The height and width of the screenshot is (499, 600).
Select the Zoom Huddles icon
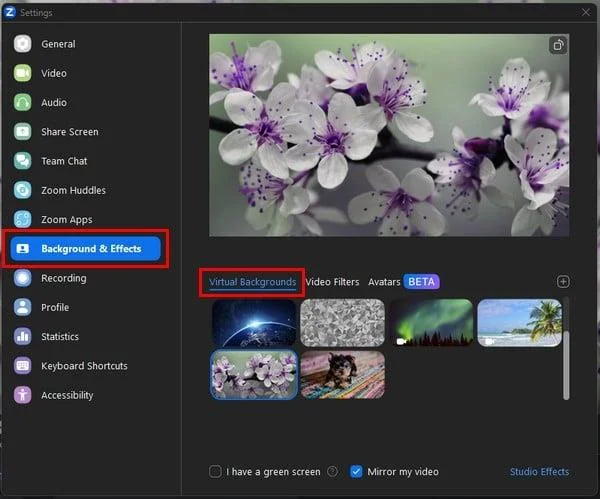pos(23,190)
